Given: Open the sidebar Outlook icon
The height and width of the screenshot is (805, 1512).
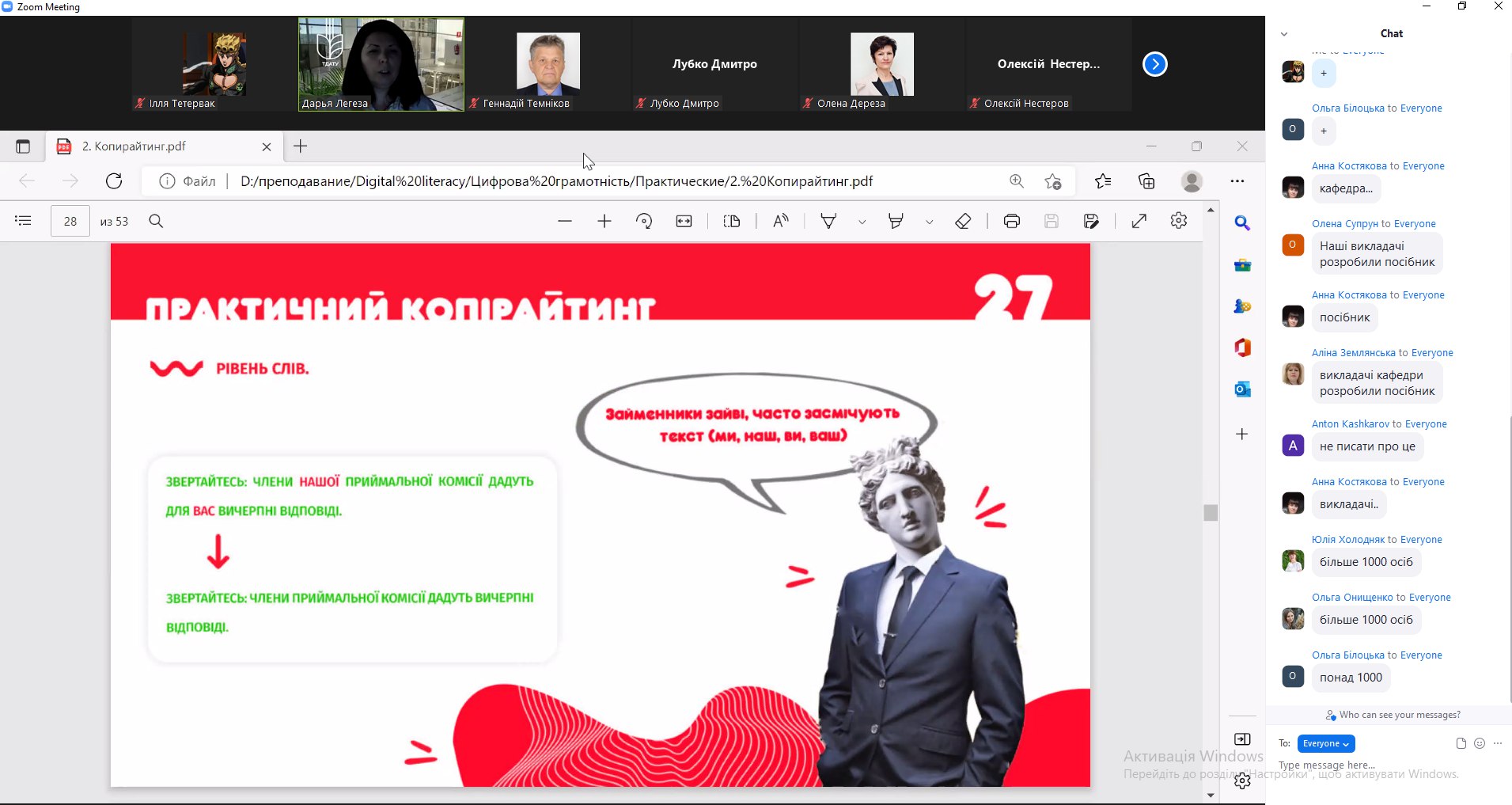Looking at the screenshot, I should [1242, 389].
